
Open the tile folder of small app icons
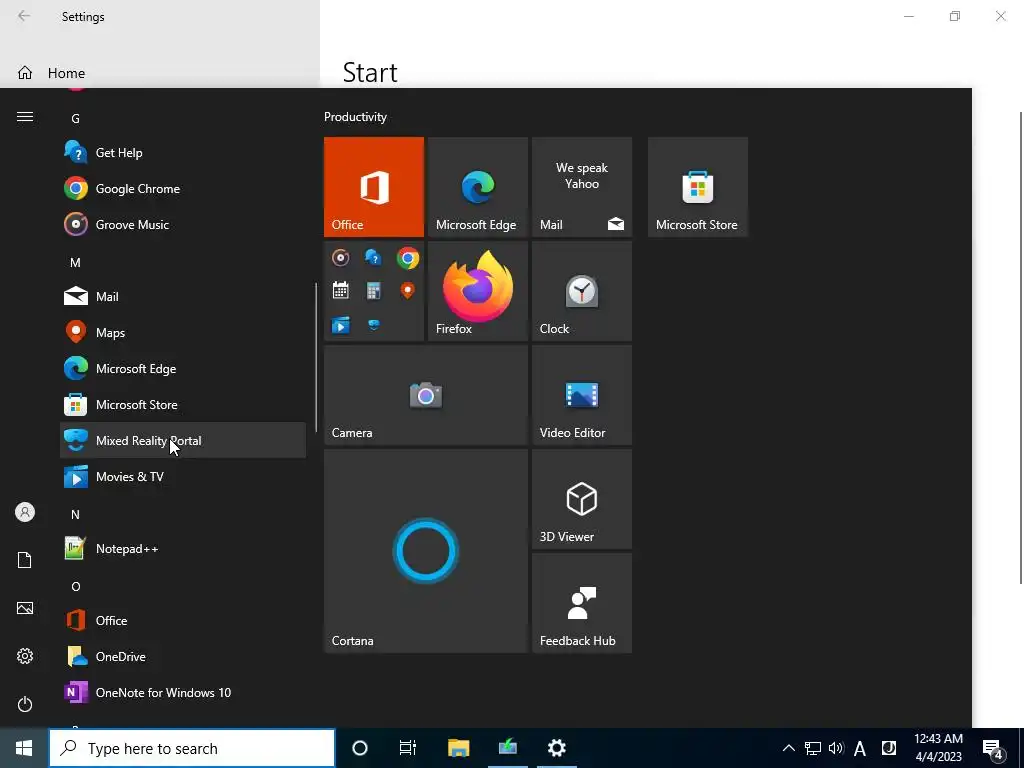pos(374,291)
